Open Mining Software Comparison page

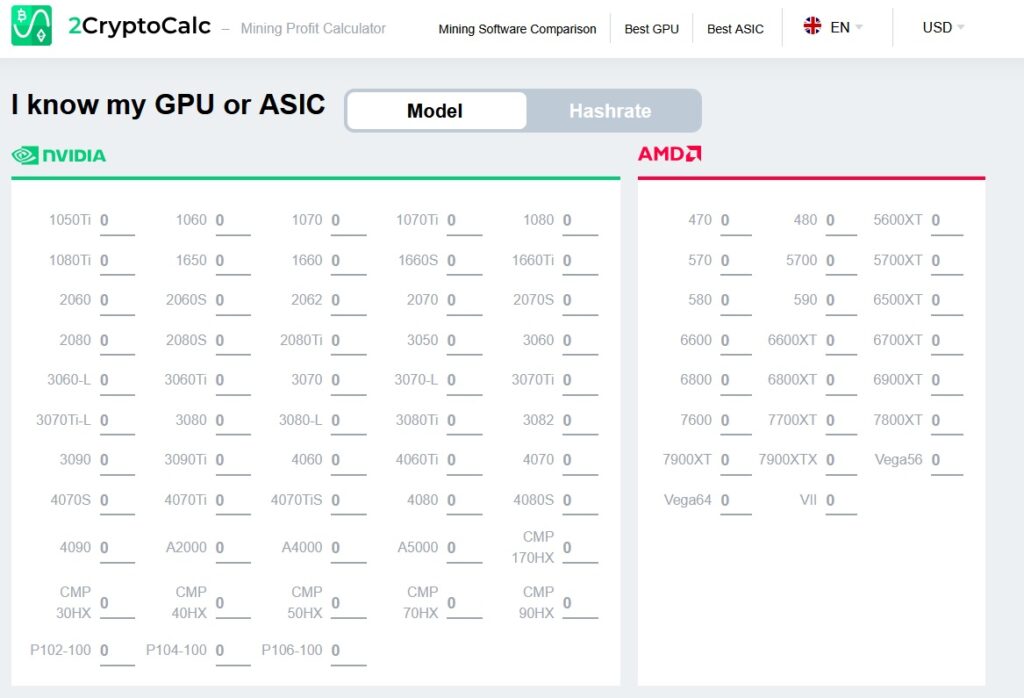click(x=517, y=29)
